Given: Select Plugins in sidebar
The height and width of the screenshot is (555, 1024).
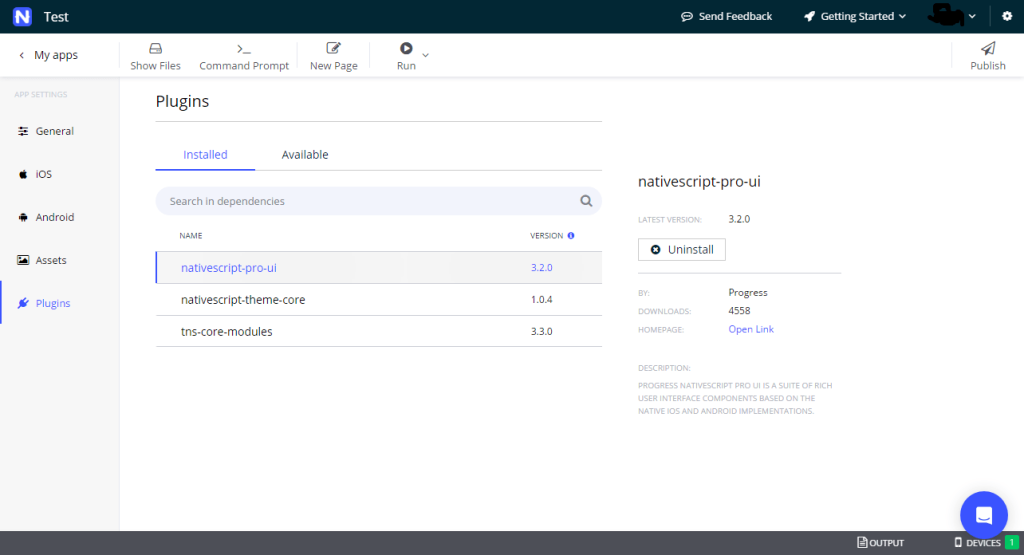Looking at the screenshot, I should click(44, 303).
